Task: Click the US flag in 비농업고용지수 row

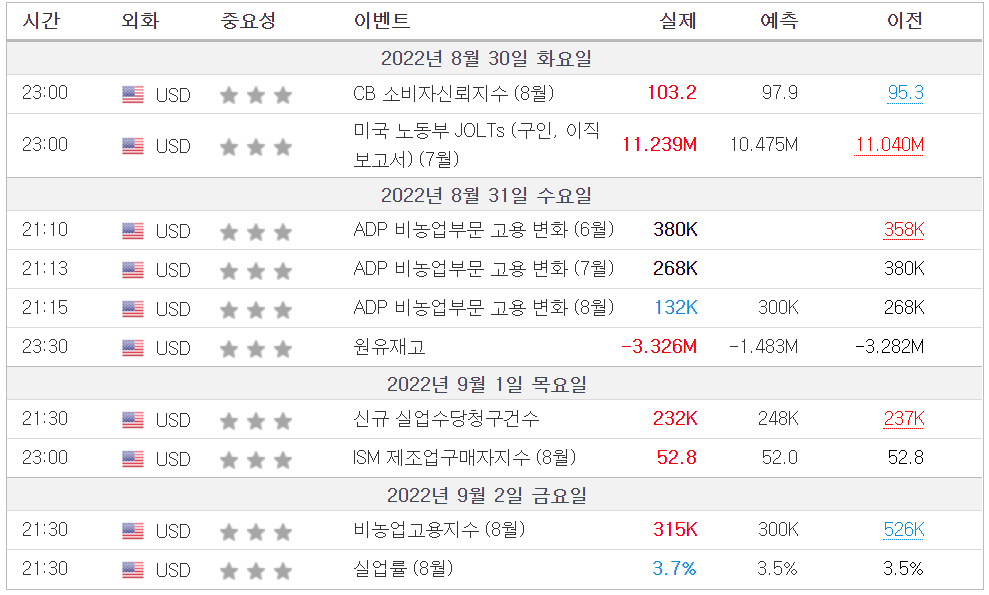Action: click(x=132, y=531)
